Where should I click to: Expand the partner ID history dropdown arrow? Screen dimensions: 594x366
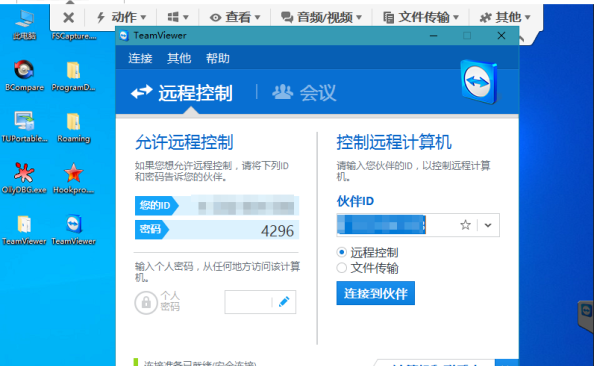[x=488, y=225]
